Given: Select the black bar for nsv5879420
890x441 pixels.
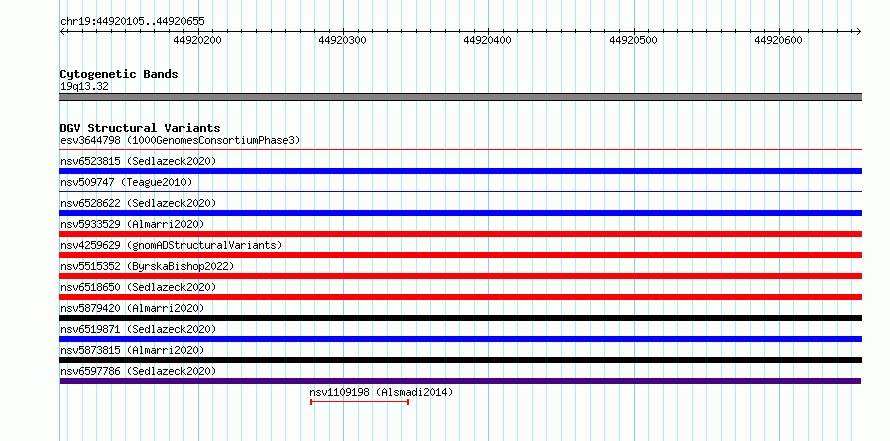Looking at the screenshot, I should pos(460,318).
